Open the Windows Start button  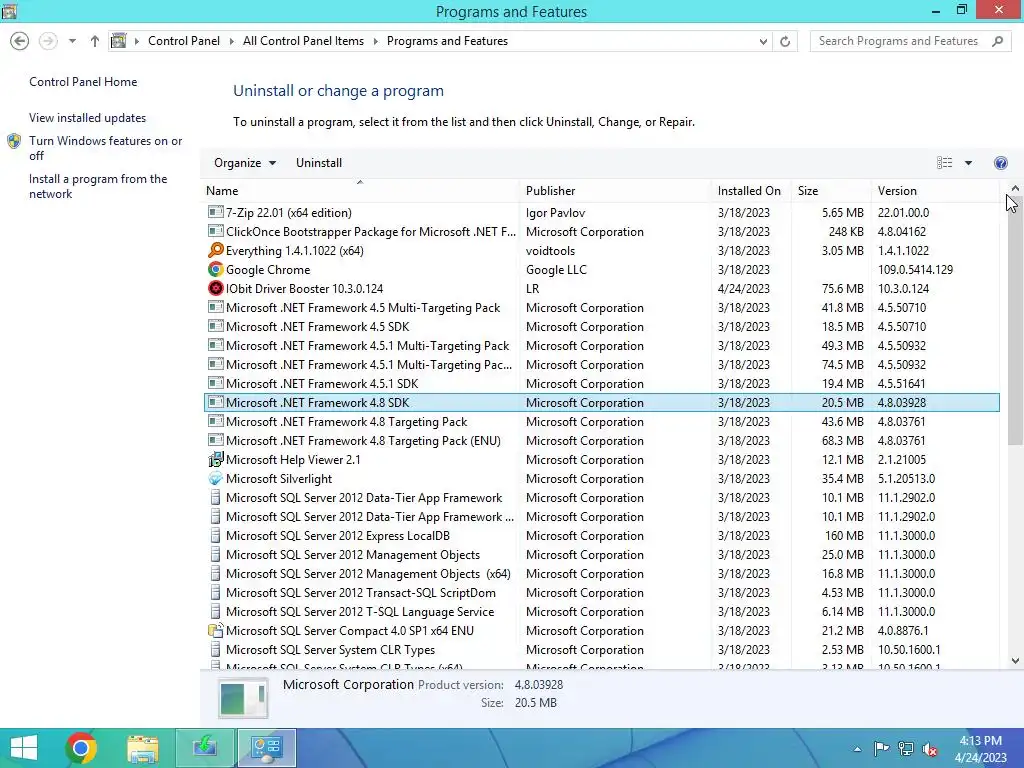[x=24, y=748]
